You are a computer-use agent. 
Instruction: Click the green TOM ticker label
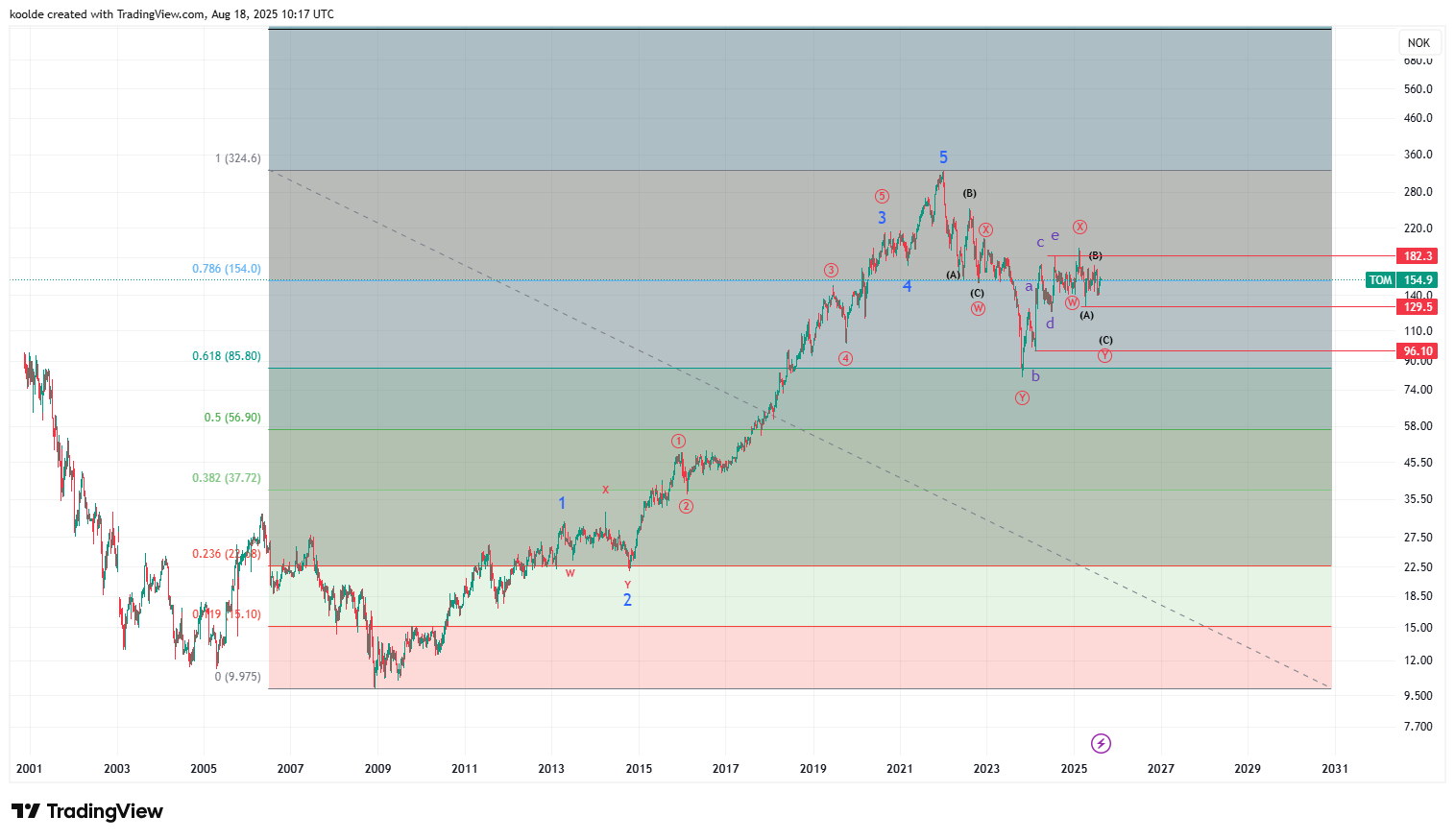pyautogui.click(x=1380, y=280)
